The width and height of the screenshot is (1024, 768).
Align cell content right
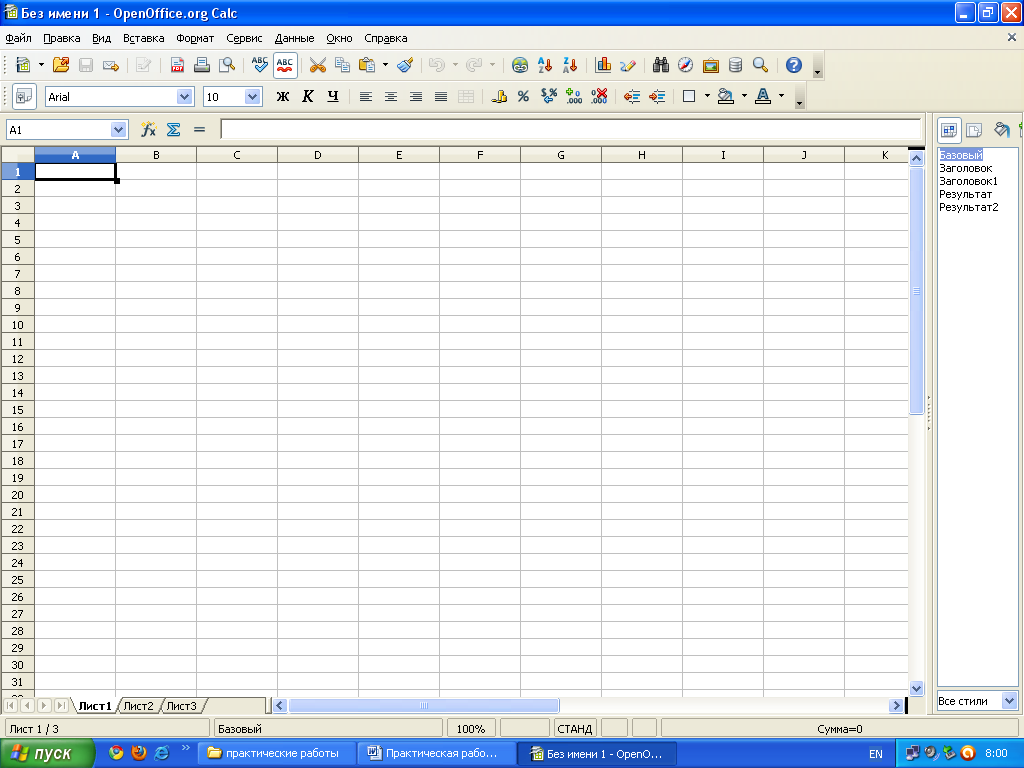[416, 97]
